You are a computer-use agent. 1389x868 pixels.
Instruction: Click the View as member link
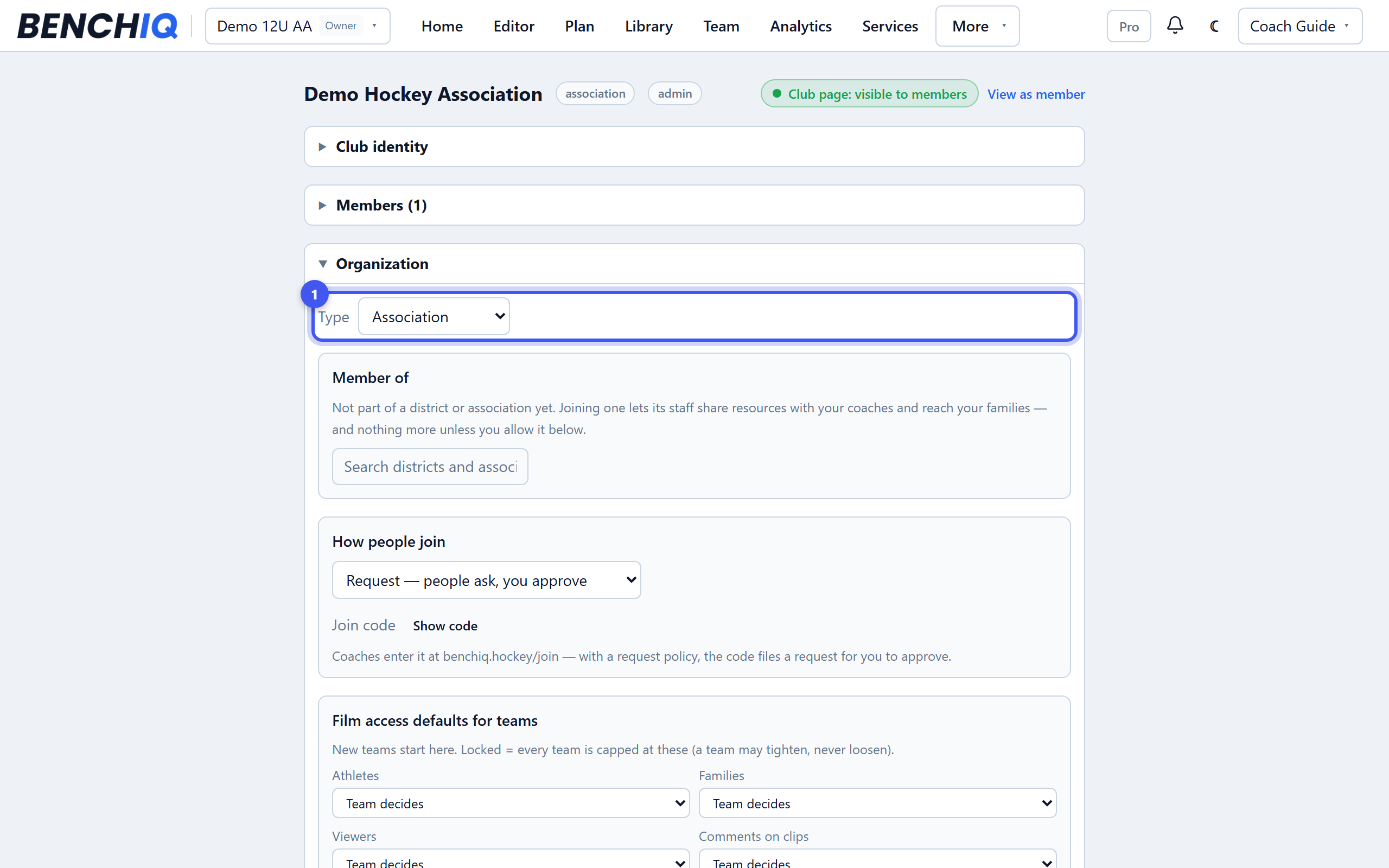pyautogui.click(x=1035, y=93)
